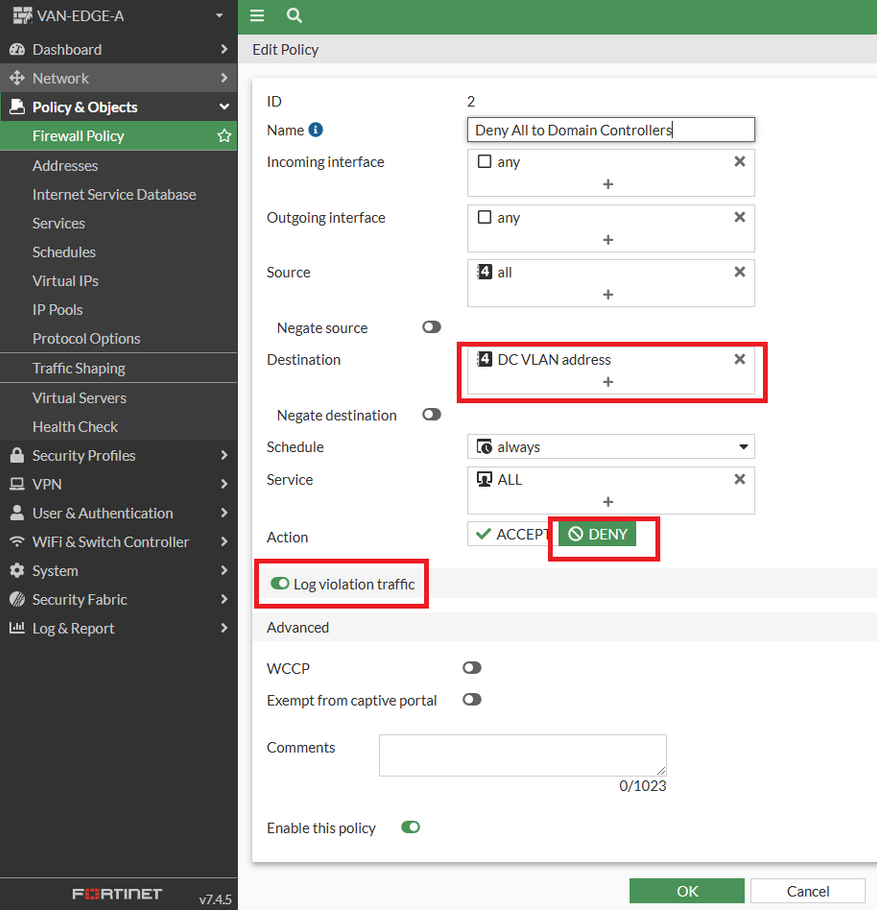The width and height of the screenshot is (877, 910).
Task: Click the info icon next to Name
Action: [316, 130]
